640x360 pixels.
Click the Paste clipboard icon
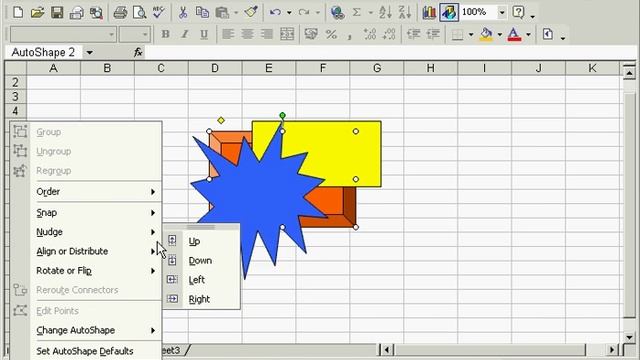[222, 12]
